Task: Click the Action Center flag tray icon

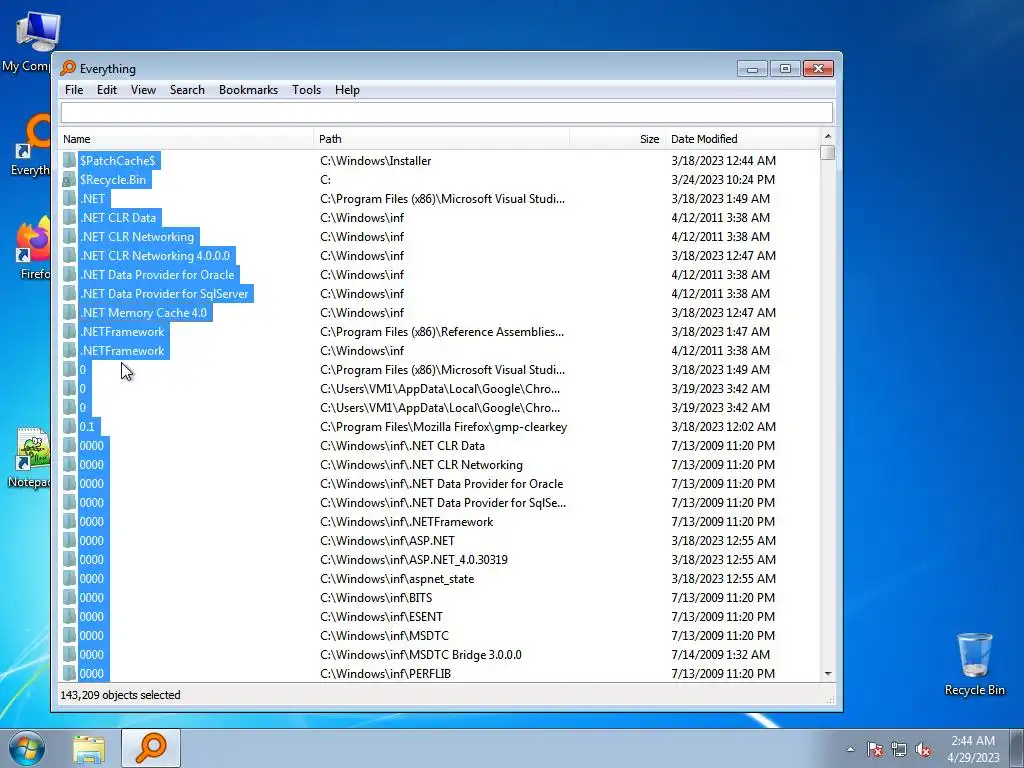Action: pyautogui.click(x=875, y=749)
